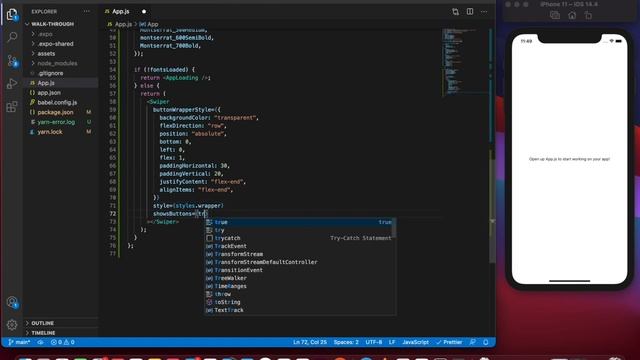Choose the 'true' autocomplete suggestion
This screenshot has width=640, height=360.
[x=300, y=222]
